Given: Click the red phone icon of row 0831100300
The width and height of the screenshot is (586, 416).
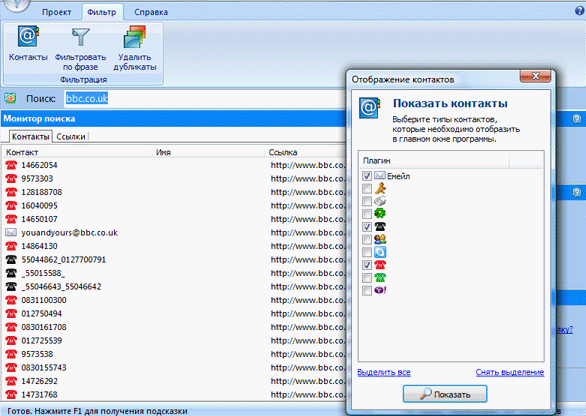Looking at the screenshot, I should coord(11,300).
